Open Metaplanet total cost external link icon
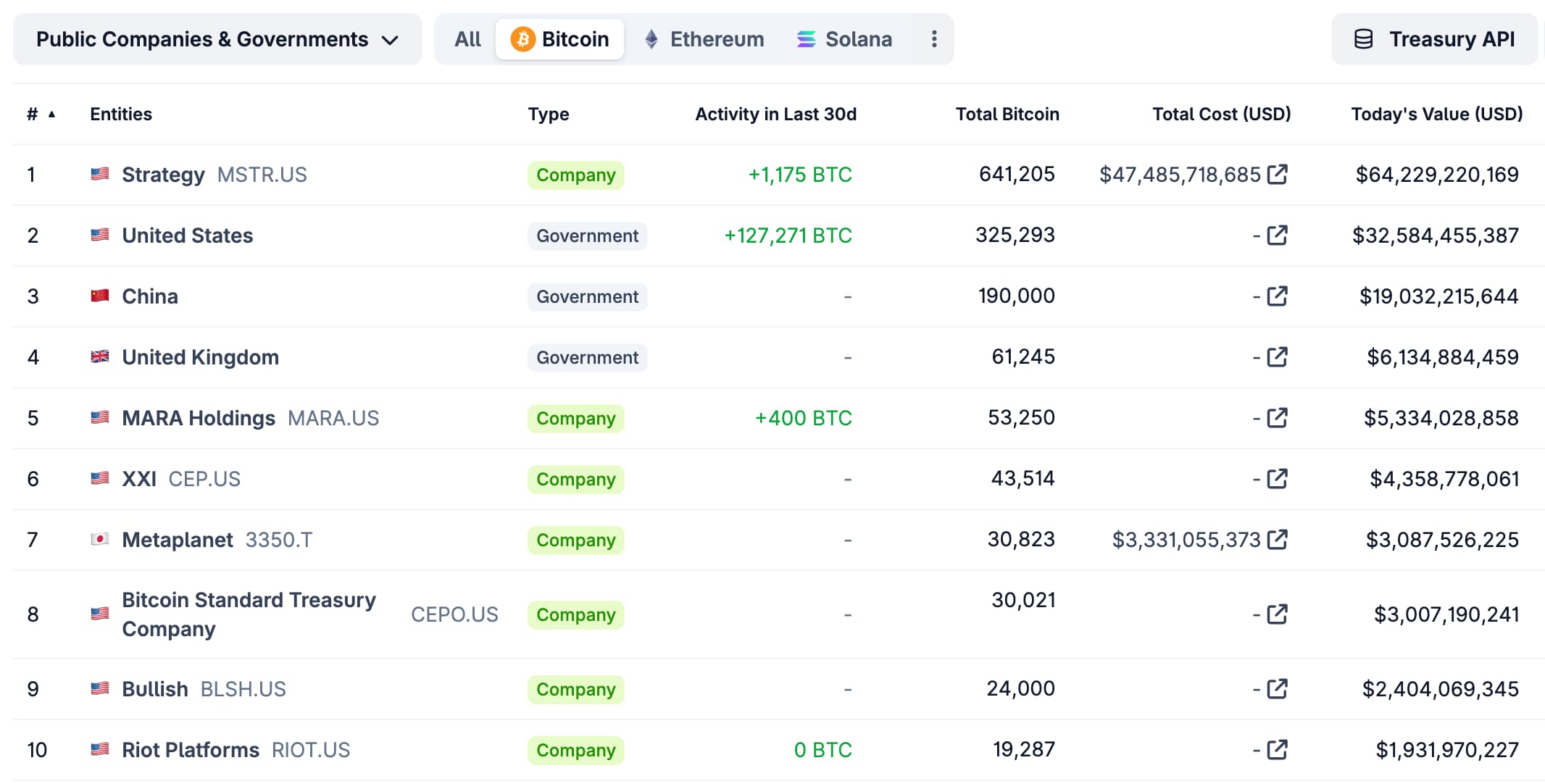 click(1277, 539)
